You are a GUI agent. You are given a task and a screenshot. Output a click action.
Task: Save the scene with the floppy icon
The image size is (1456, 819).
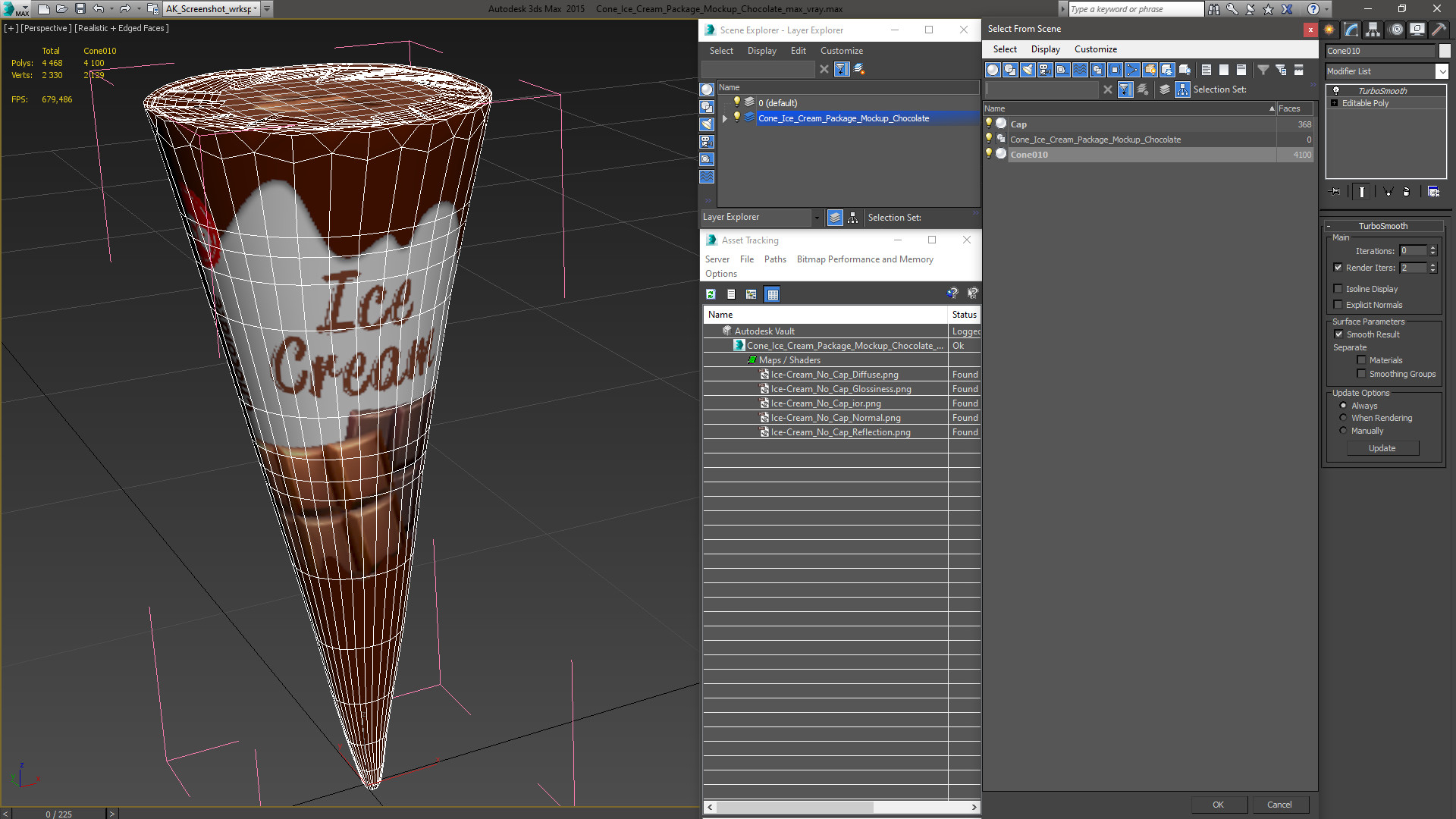click(x=80, y=9)
